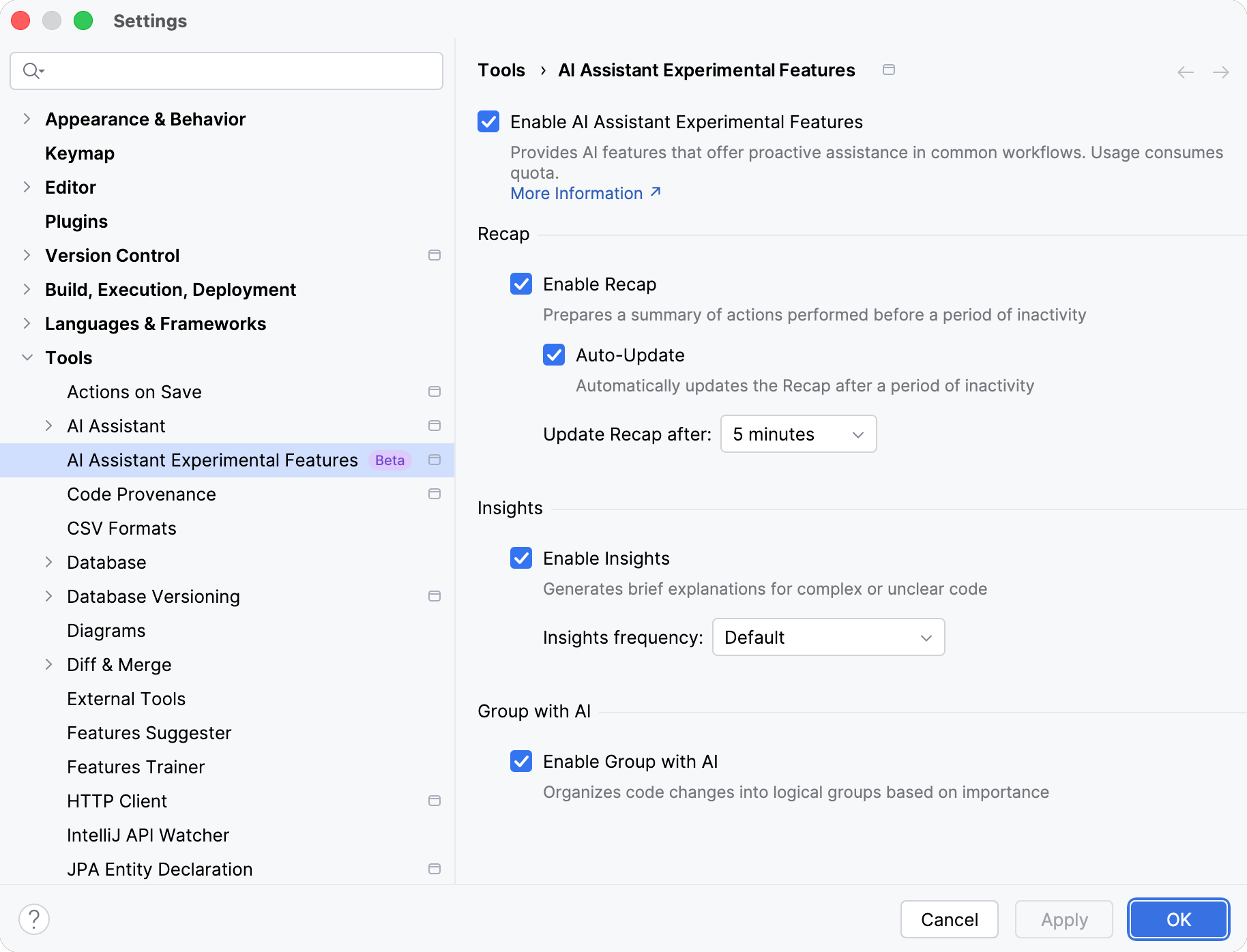Toggle the Auto-Update checkbox

click(x=554, y=355)
